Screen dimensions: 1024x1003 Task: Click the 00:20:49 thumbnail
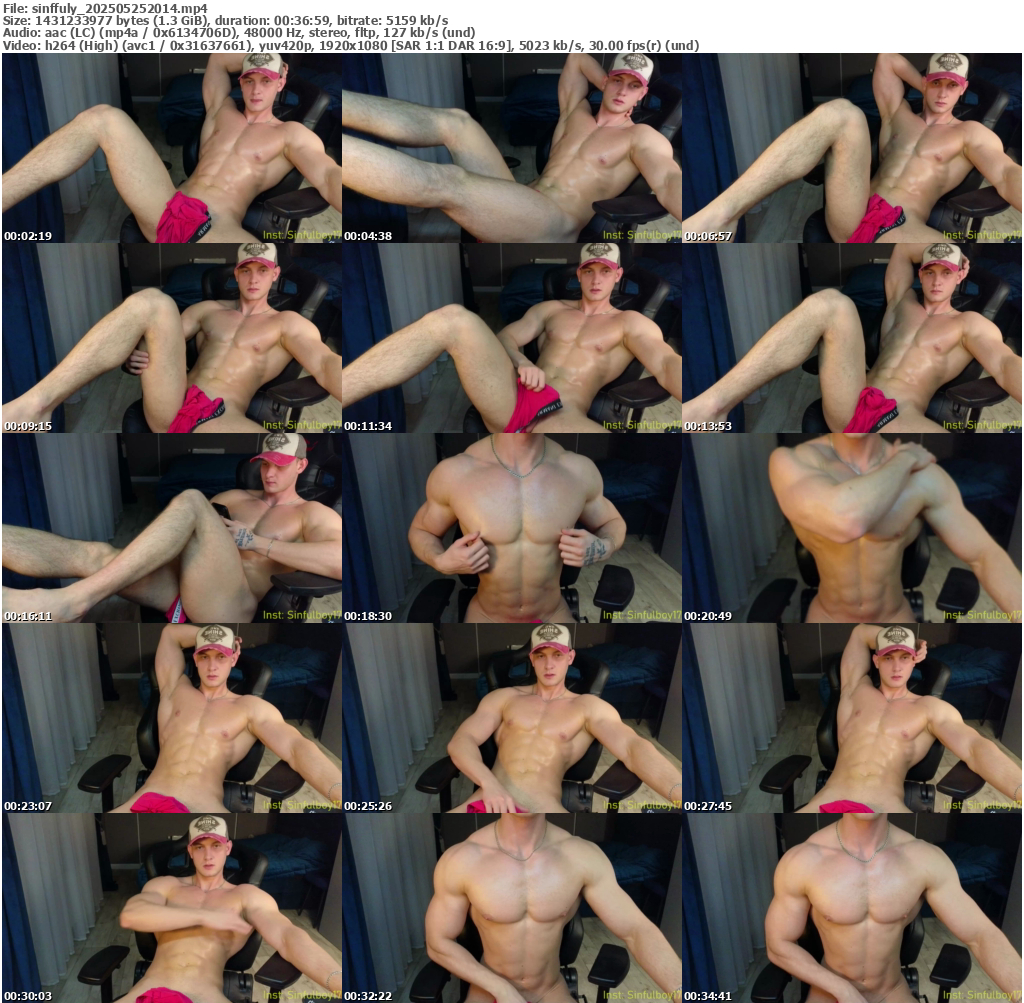(x=851, y=528)
